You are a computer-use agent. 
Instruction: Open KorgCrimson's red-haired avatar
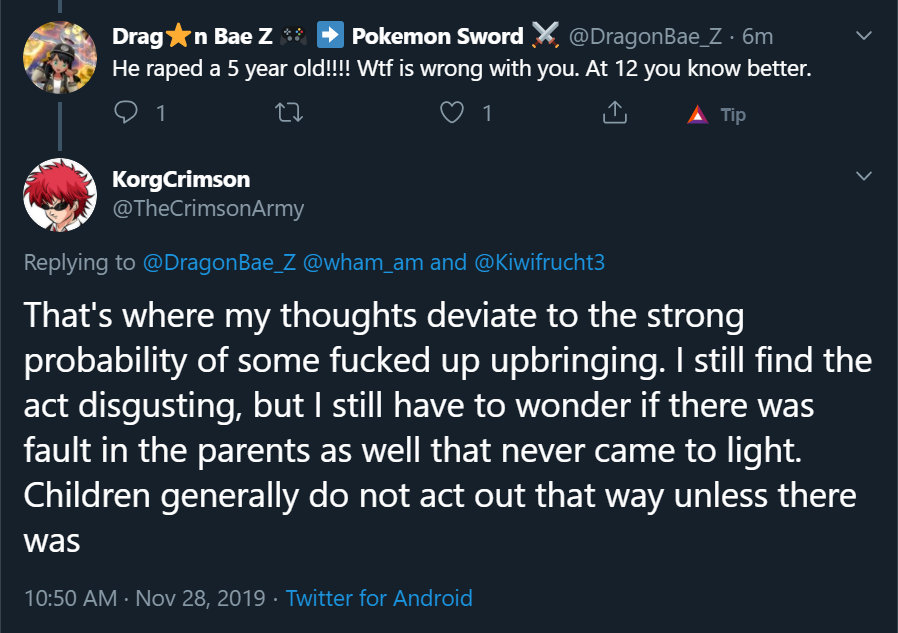60,195
